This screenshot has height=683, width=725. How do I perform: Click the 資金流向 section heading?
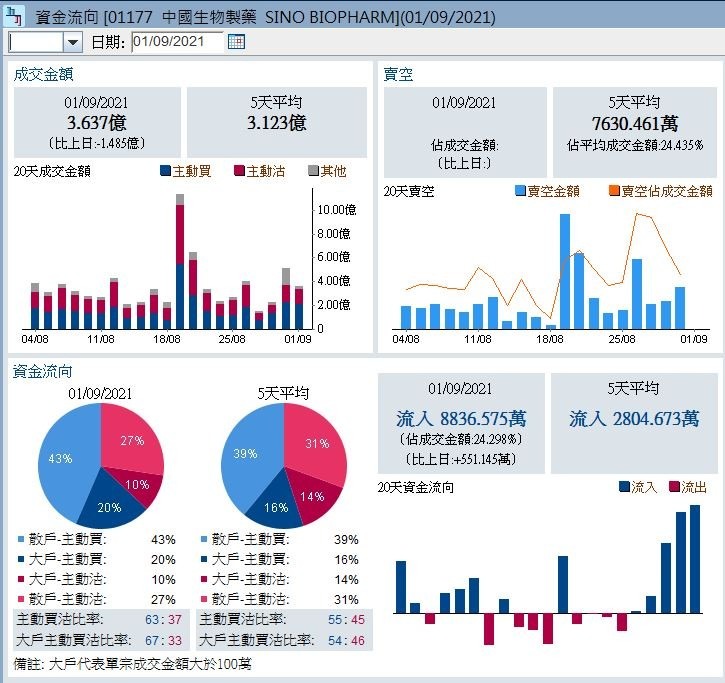tap(43, 372)
